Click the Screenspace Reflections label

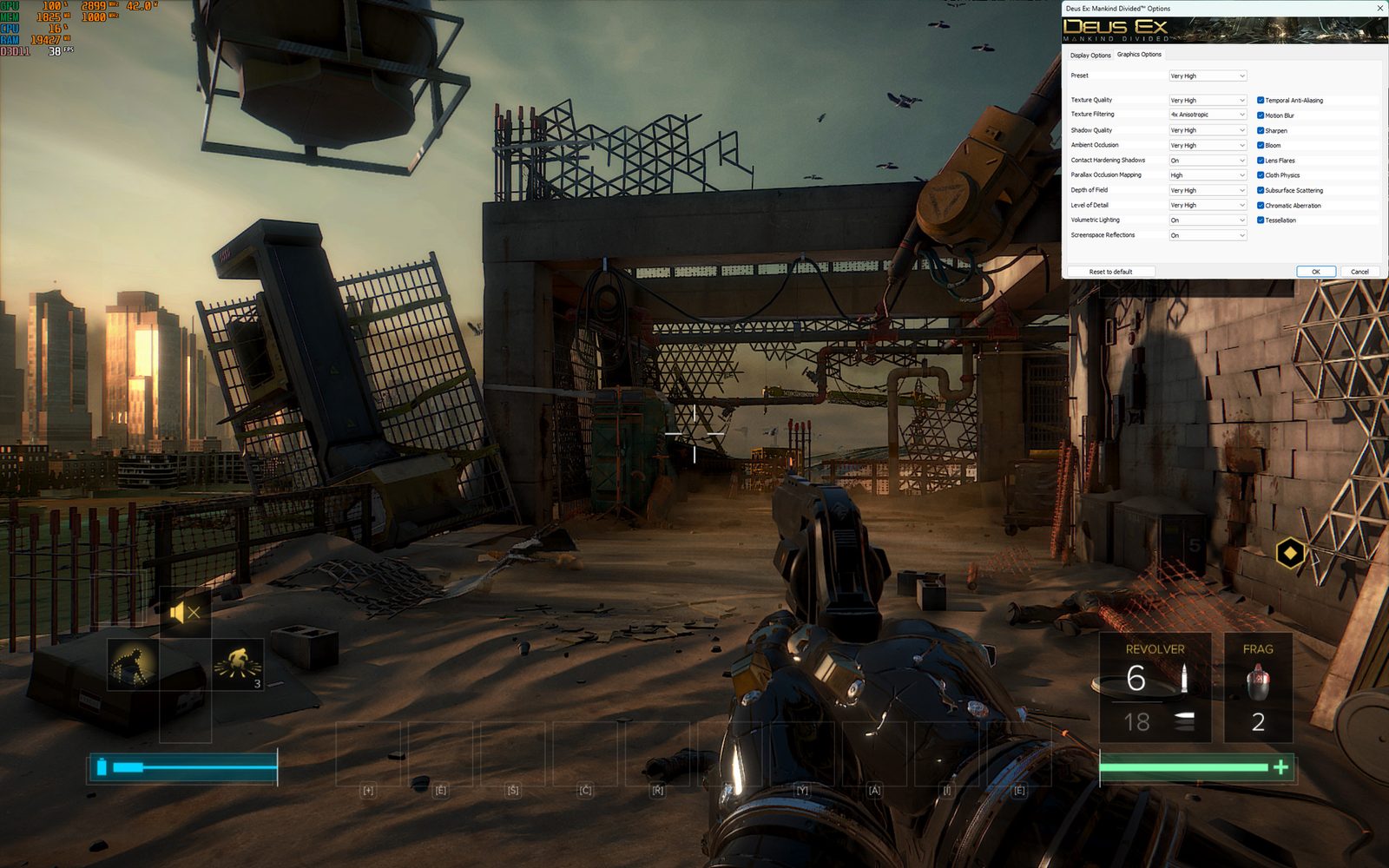pos(1103,235)
